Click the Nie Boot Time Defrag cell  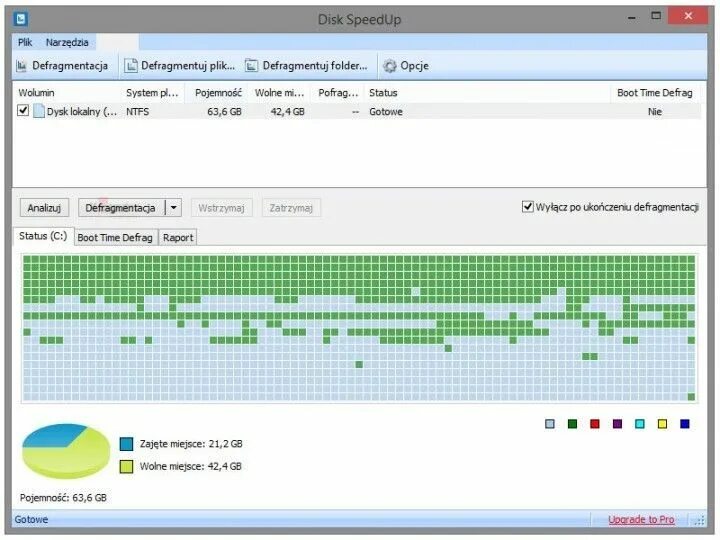655,112
